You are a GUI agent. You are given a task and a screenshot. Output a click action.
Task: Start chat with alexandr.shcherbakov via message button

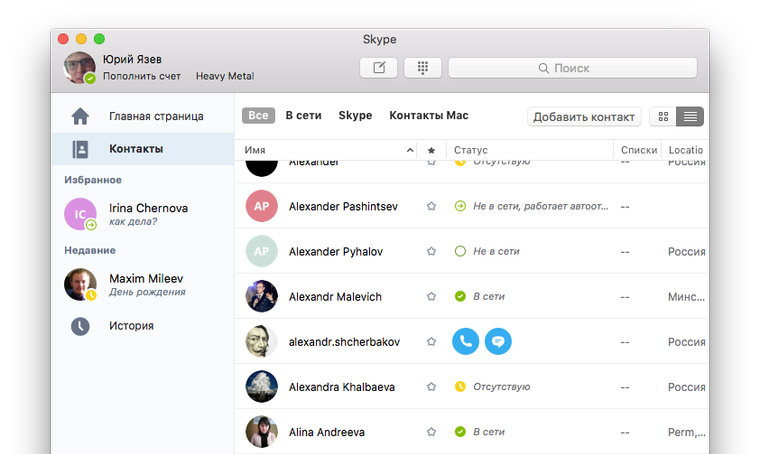click(x=498, y=342)
